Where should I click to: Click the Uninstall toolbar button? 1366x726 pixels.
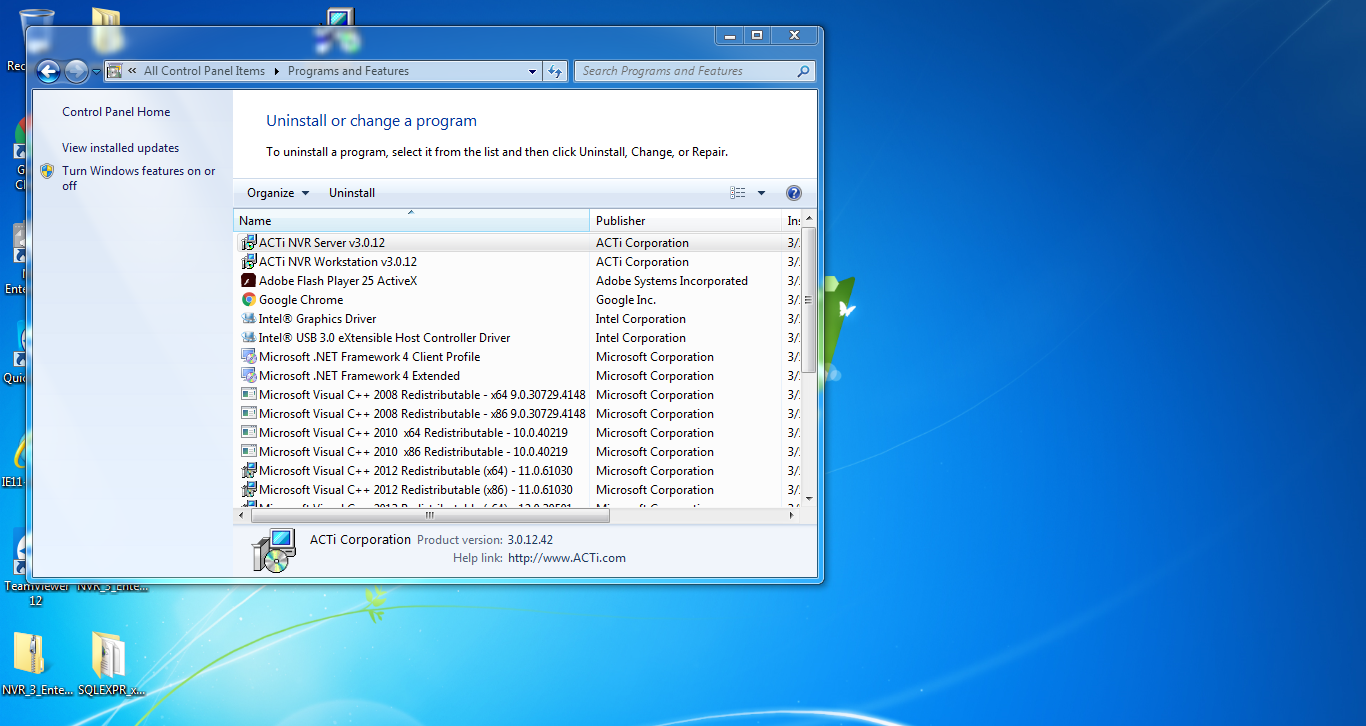coord(352,193)
